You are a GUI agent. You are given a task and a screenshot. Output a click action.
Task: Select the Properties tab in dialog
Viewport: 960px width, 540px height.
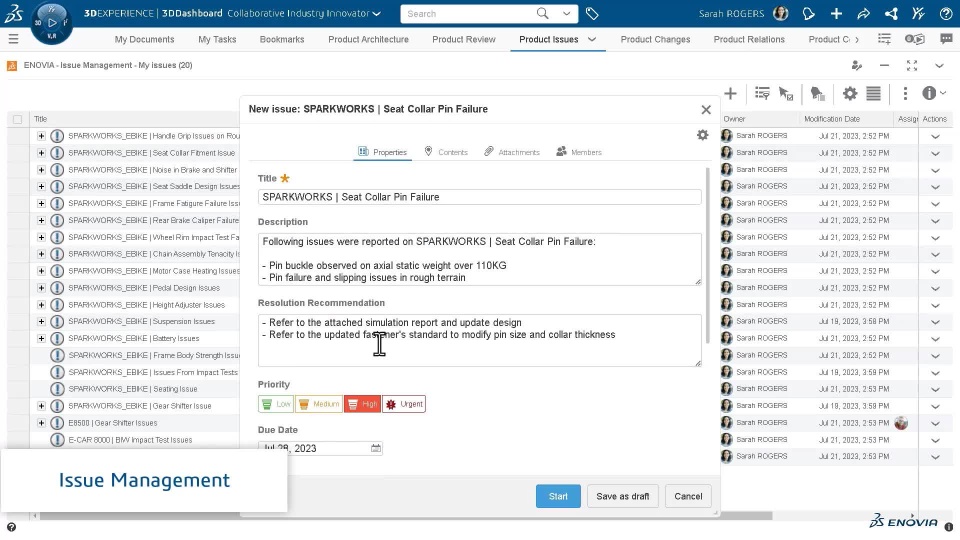[383, 152]
